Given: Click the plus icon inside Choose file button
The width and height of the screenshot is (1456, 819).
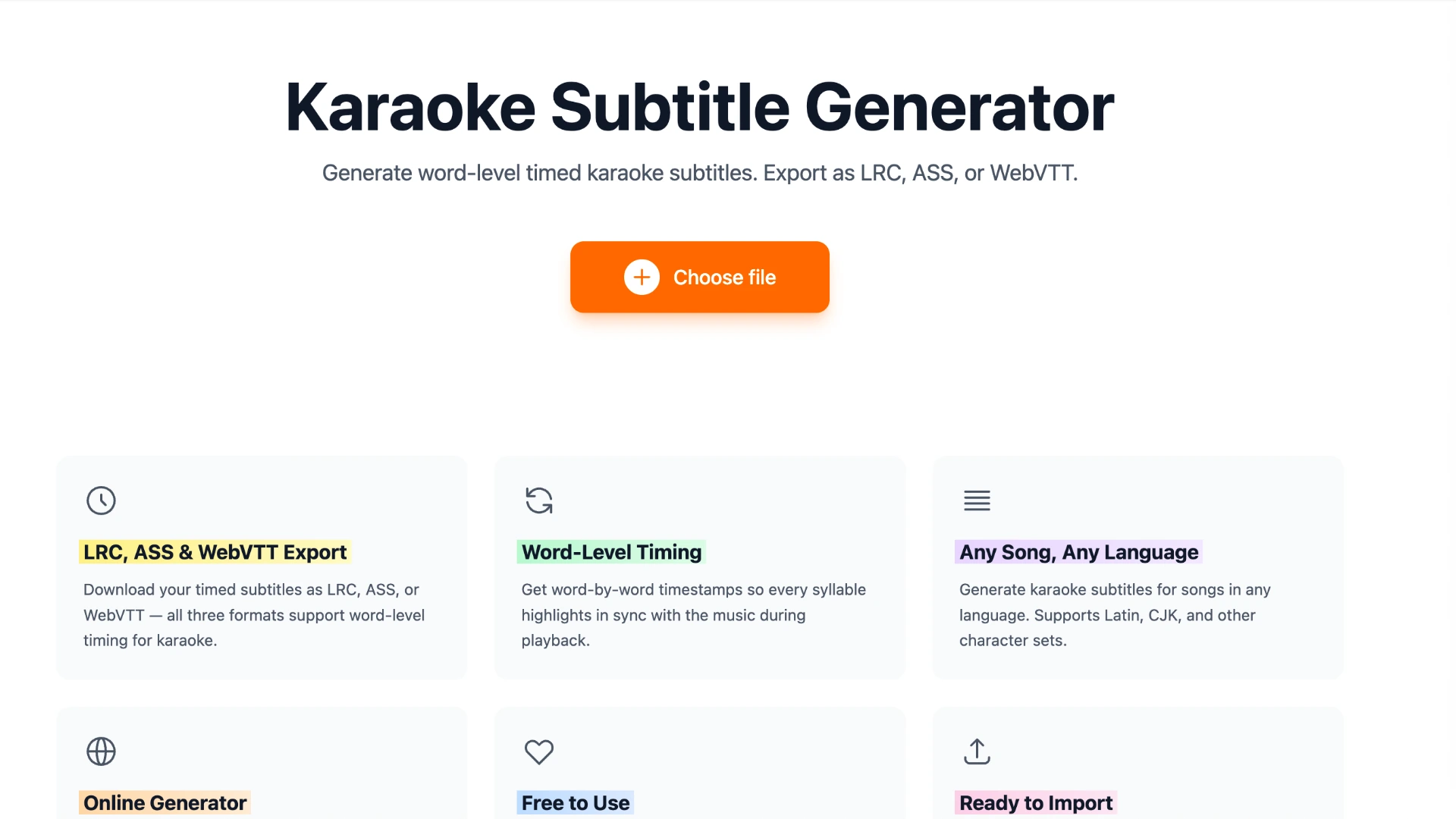Looking at the screenshot, I should pos(642,277).
